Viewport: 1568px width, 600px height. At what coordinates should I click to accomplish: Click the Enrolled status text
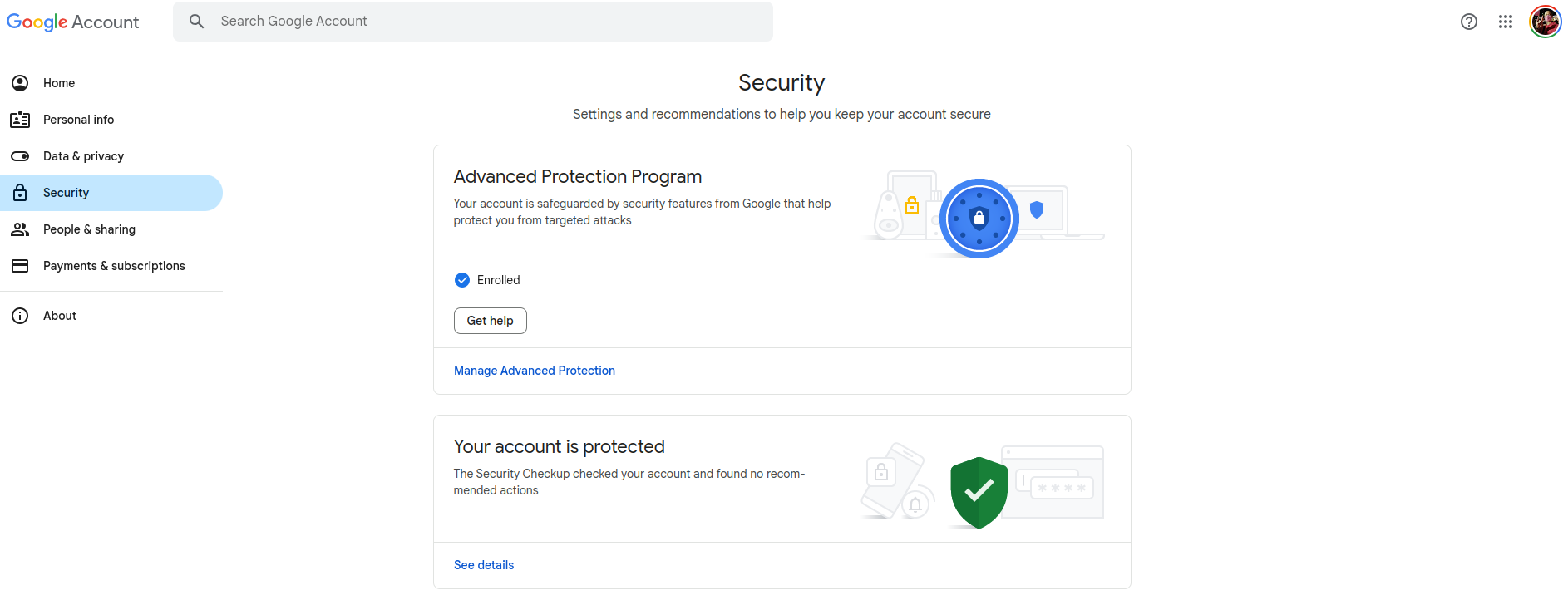pyautogui.click(x=499, y=280)
